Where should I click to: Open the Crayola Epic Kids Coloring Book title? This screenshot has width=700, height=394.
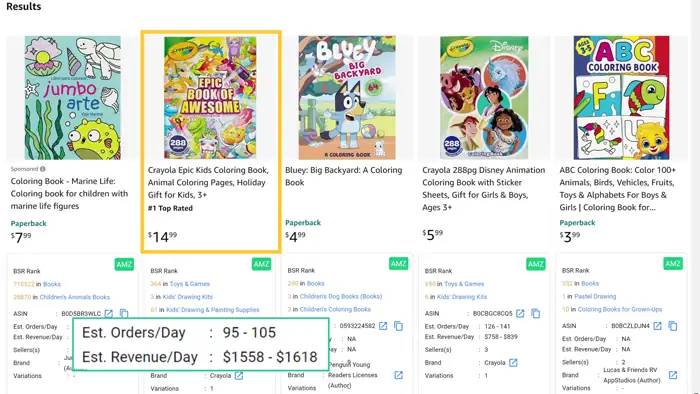208,182
